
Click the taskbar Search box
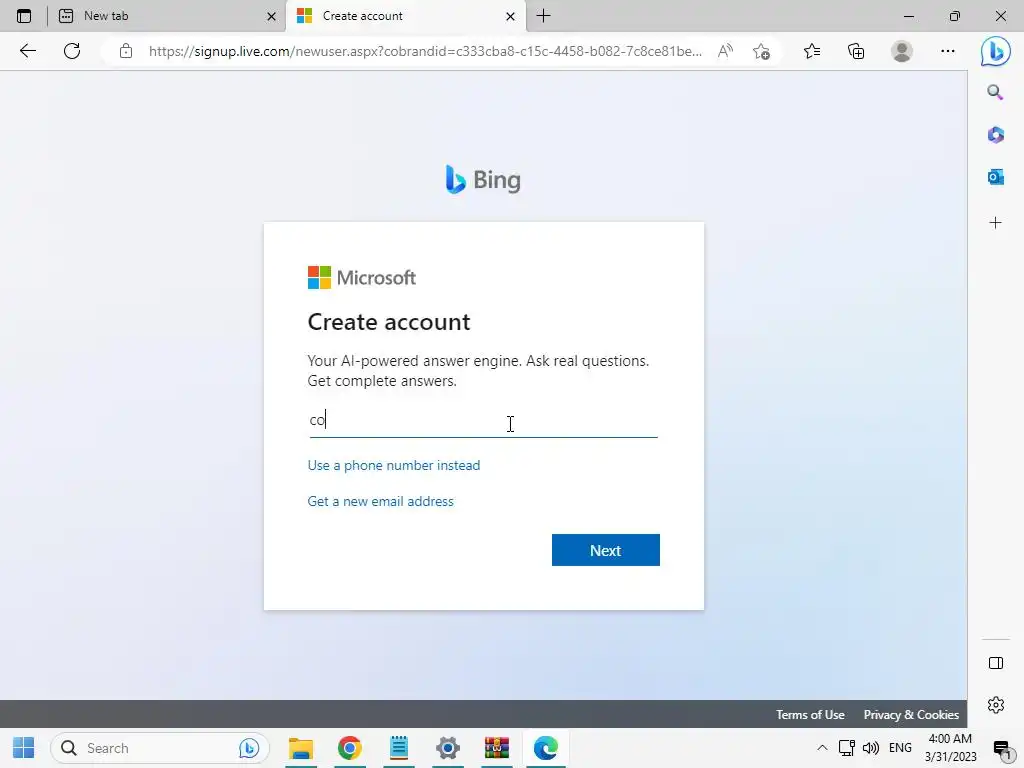(159, 748)
